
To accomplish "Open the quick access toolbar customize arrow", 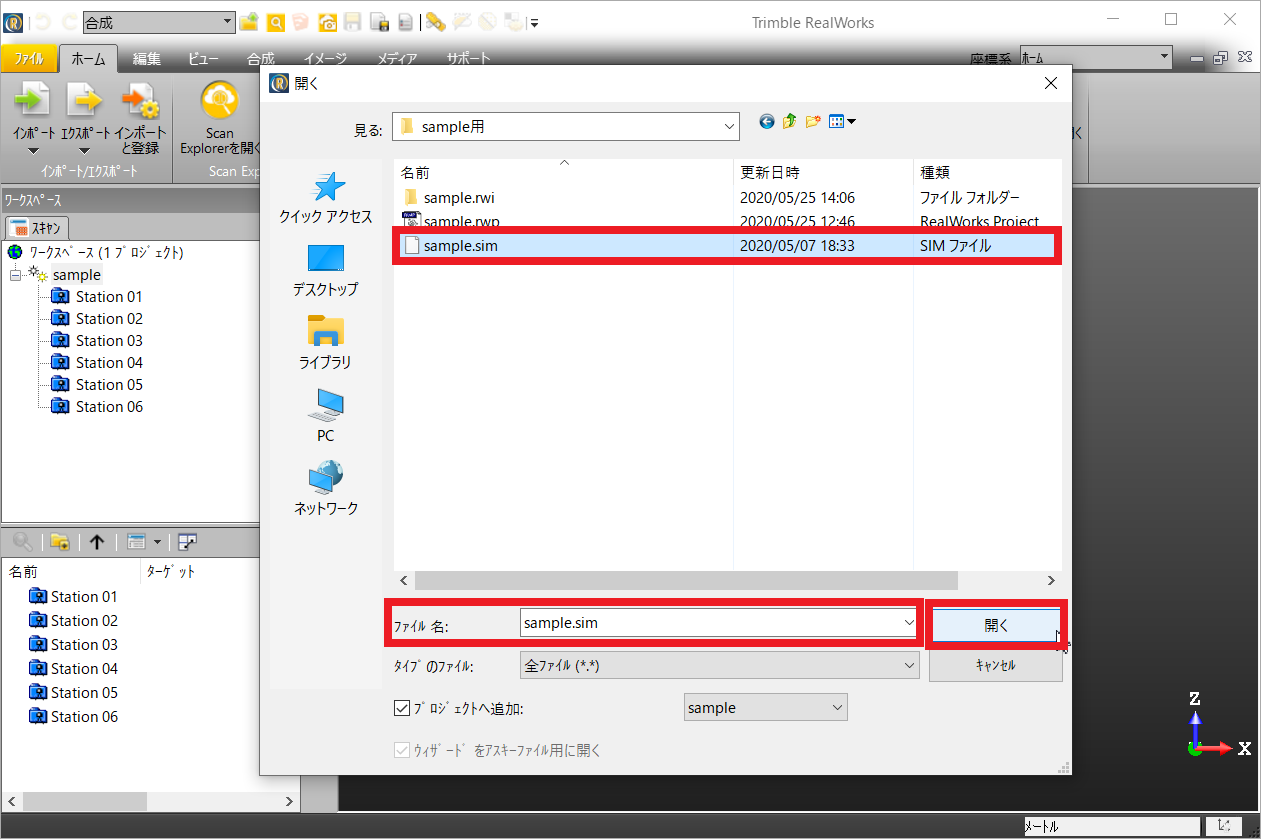I will (535, 22).
